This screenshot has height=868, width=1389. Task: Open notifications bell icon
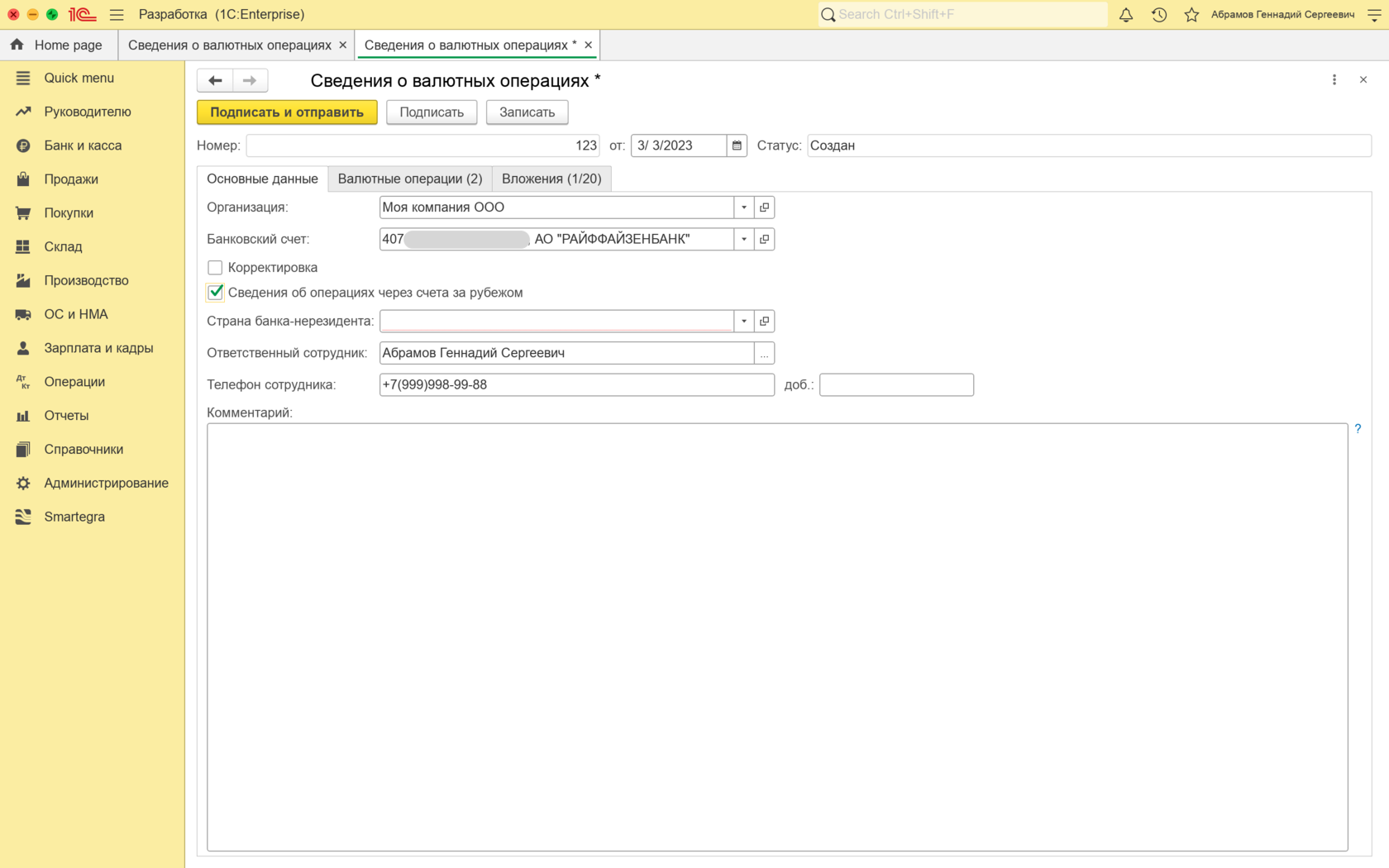click(1126, 14)
